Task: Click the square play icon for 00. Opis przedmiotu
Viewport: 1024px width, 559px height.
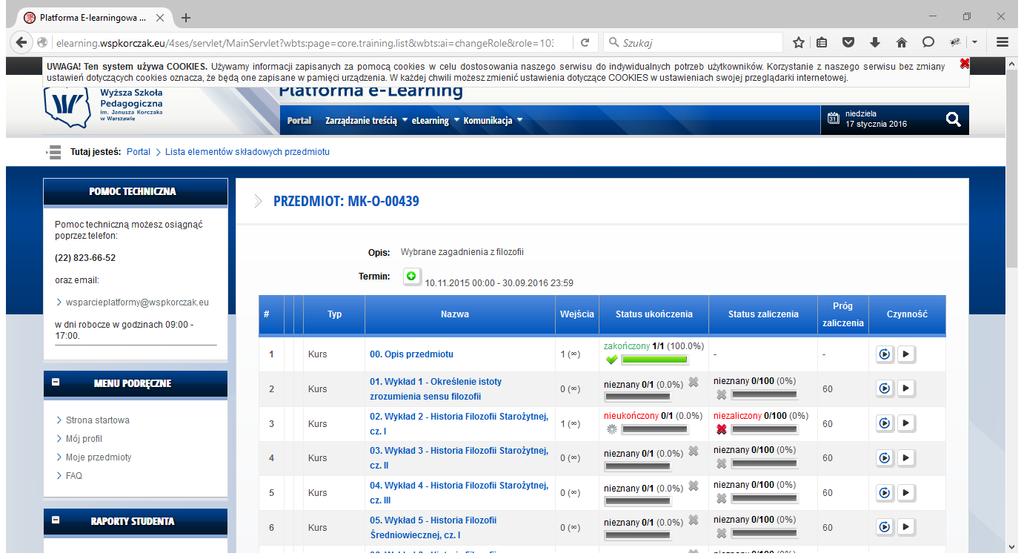Action: point(906,354)
